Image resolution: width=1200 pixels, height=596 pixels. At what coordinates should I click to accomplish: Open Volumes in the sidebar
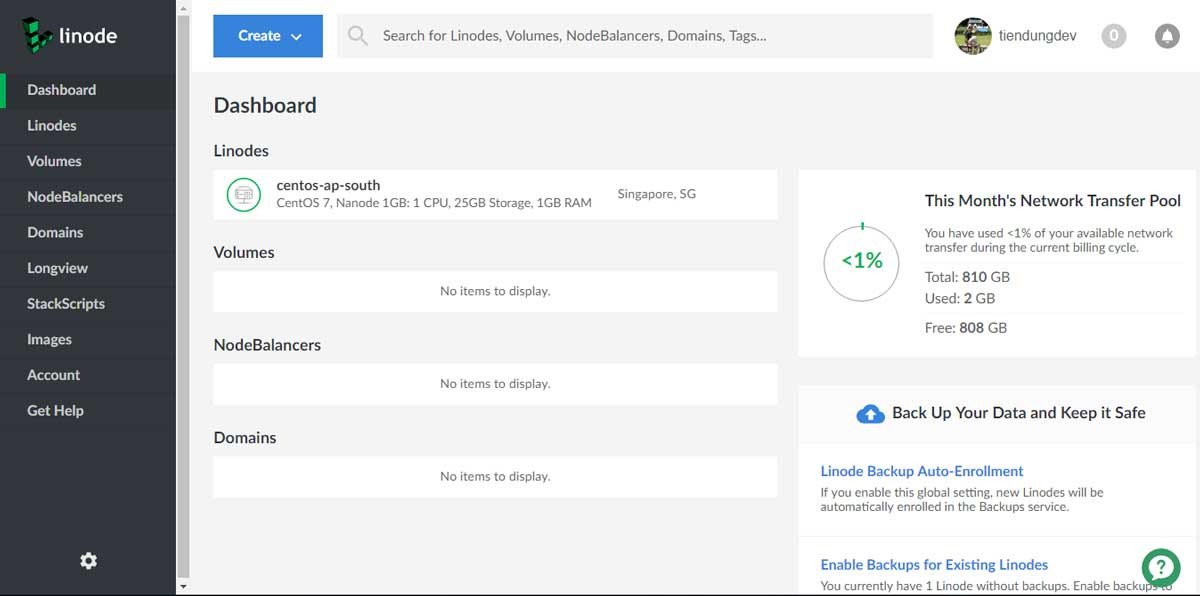pos(88,161)
